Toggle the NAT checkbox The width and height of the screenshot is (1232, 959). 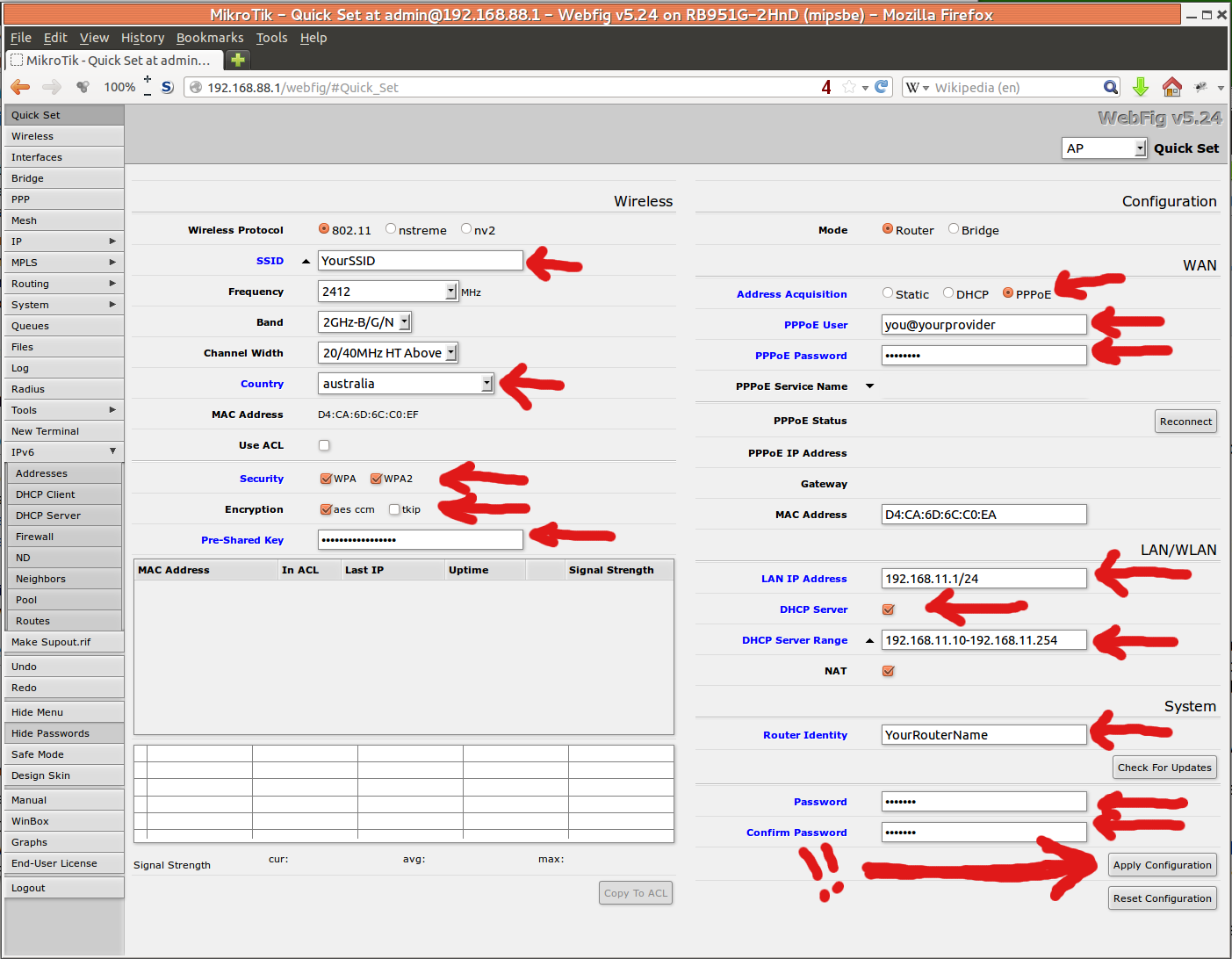(888, 671)
